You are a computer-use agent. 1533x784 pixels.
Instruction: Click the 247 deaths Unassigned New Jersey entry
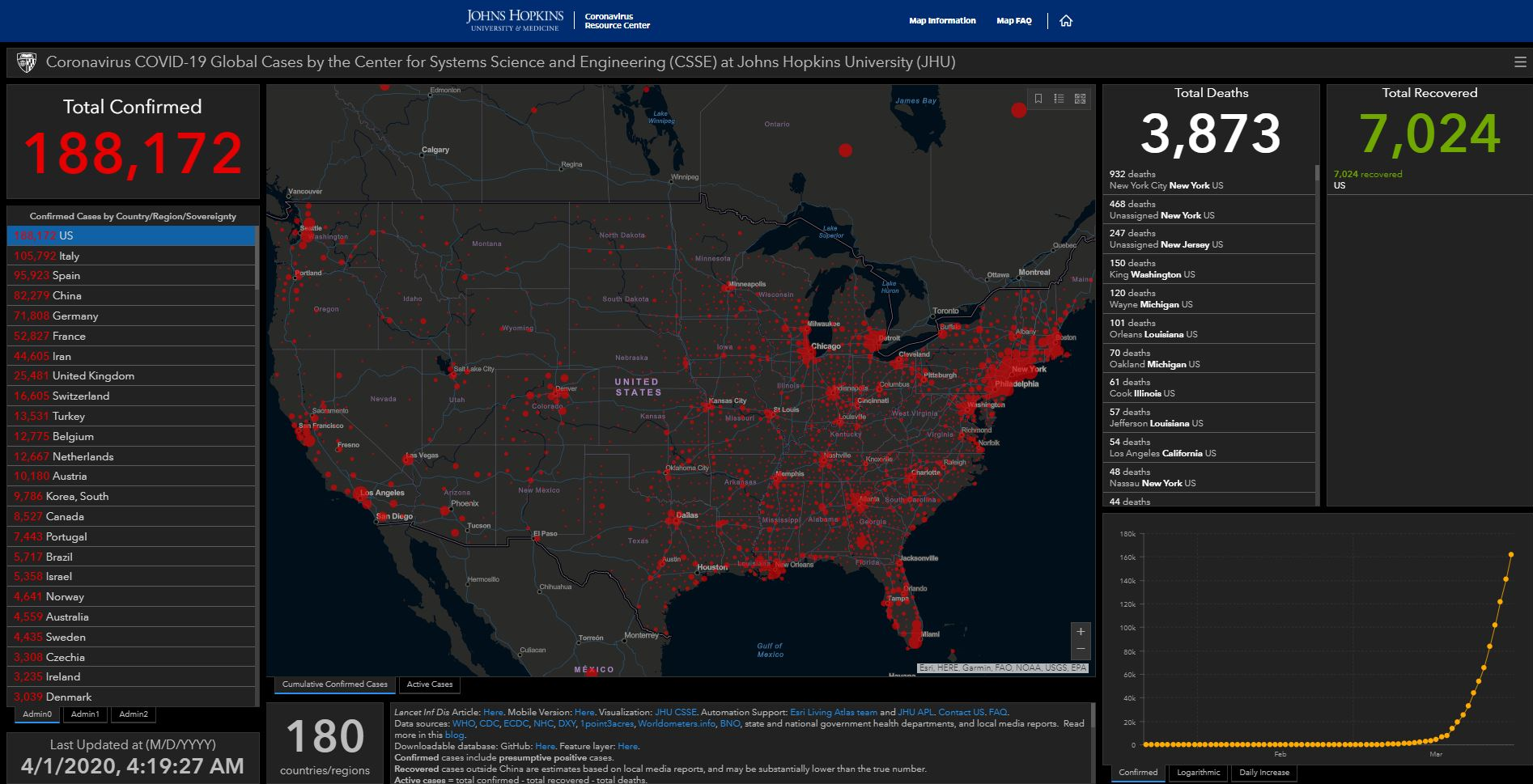coord(1209,239)
